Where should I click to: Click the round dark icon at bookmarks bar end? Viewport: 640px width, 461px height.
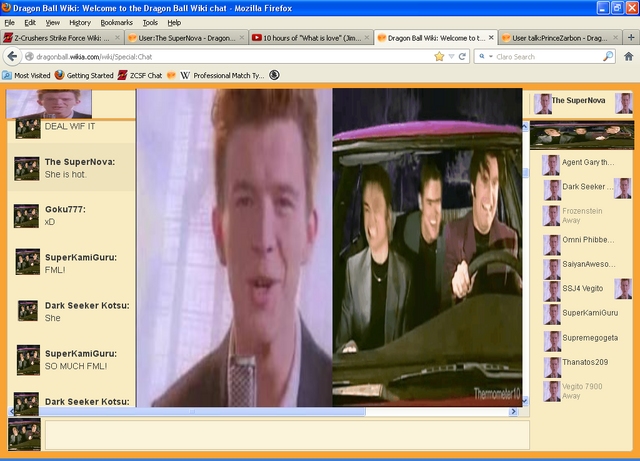[x=274, y=75]
